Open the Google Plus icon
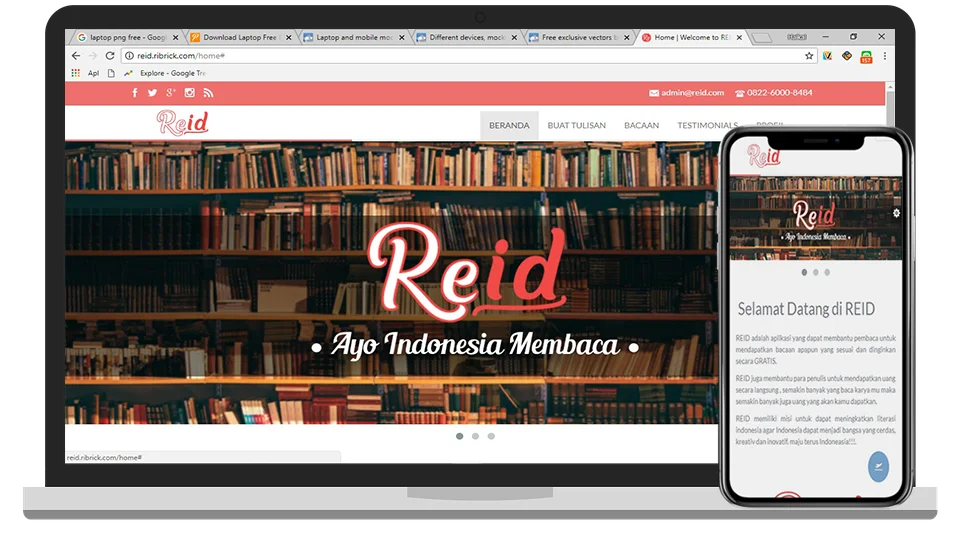Screen dimensions: 960x540 tap(171, 93)
